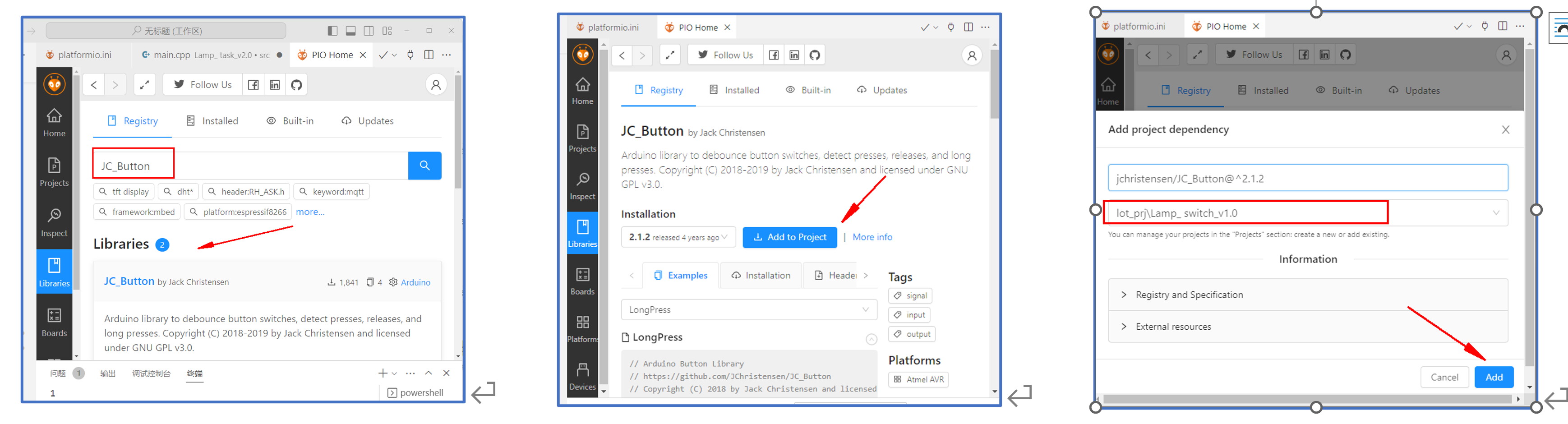1568x424 pixels.
Task: Select the Installation tab in the middle window
Action: click(761, 276)
